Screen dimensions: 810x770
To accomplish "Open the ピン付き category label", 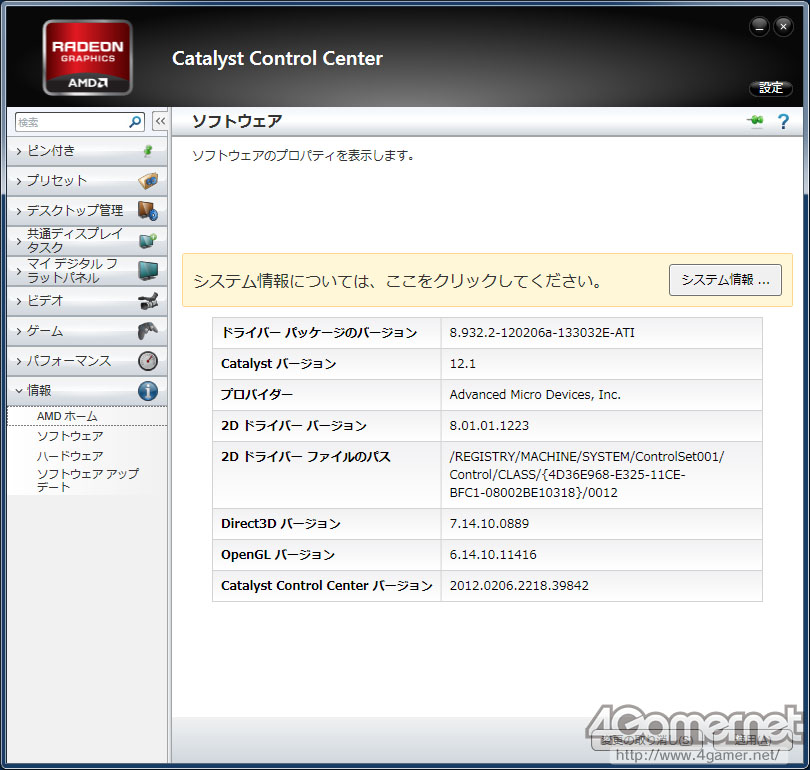I will 51,151.
